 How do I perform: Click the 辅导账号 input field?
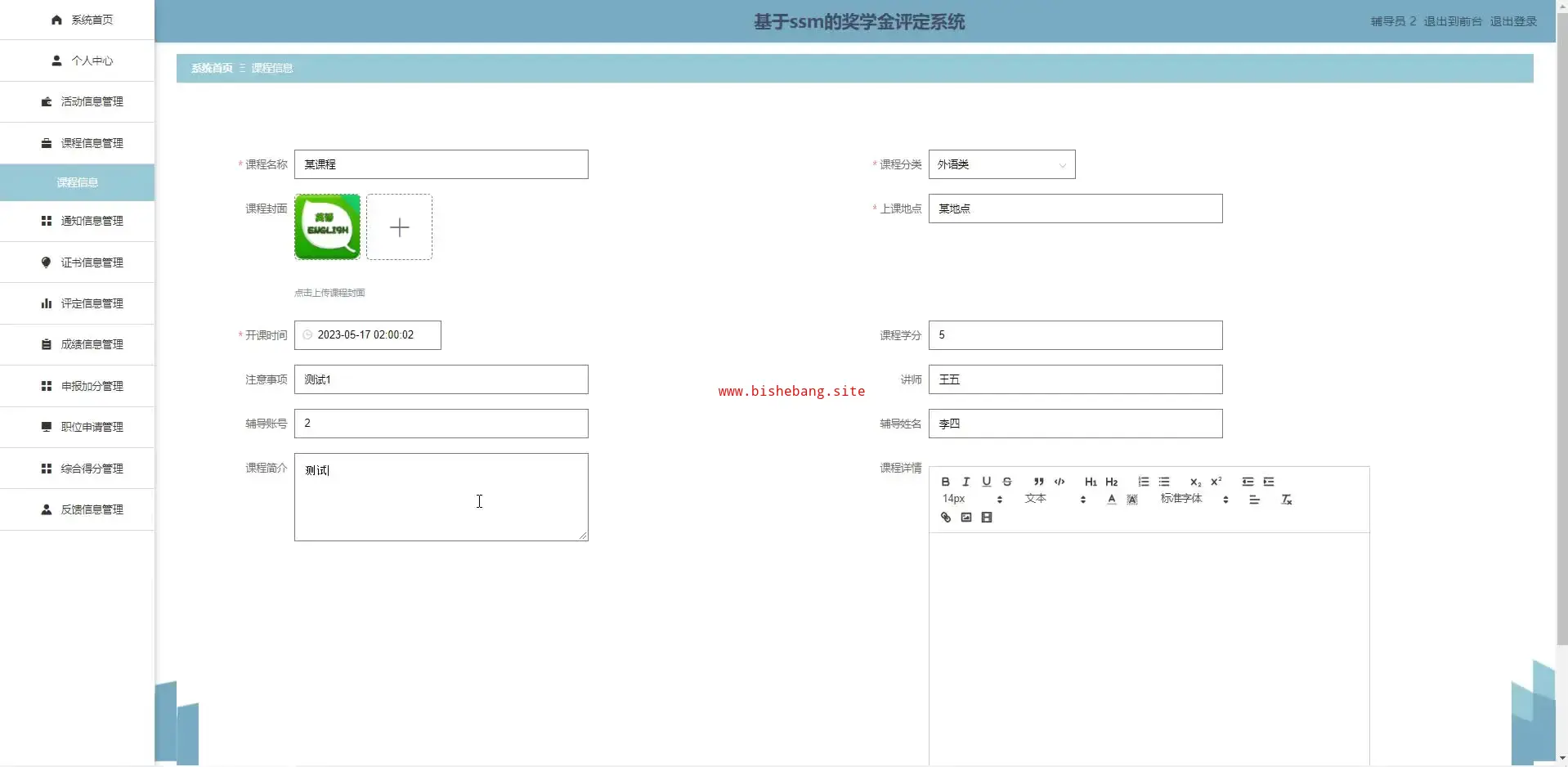(x=441, y=424)
